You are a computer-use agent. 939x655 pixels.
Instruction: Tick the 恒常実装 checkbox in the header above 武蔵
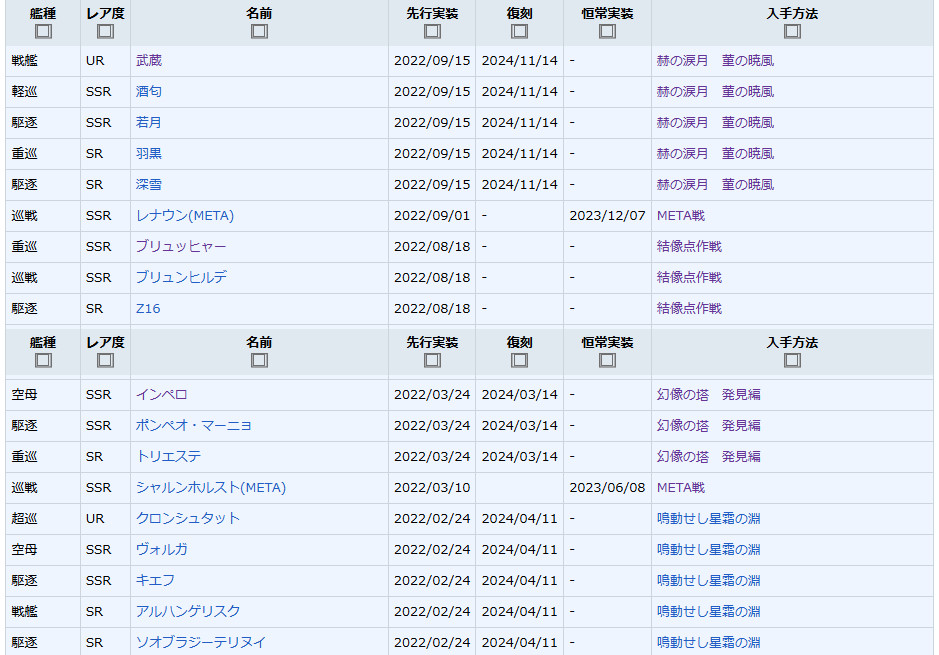(607, 31)
